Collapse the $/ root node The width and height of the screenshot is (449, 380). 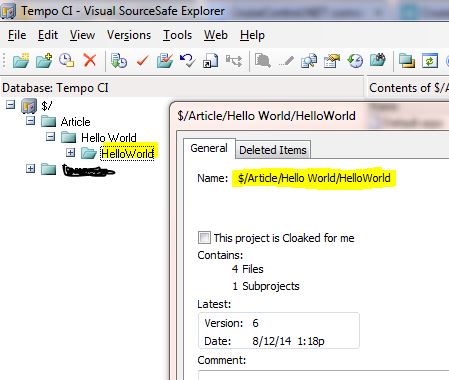pyautogui.click(x=10, y=105)
